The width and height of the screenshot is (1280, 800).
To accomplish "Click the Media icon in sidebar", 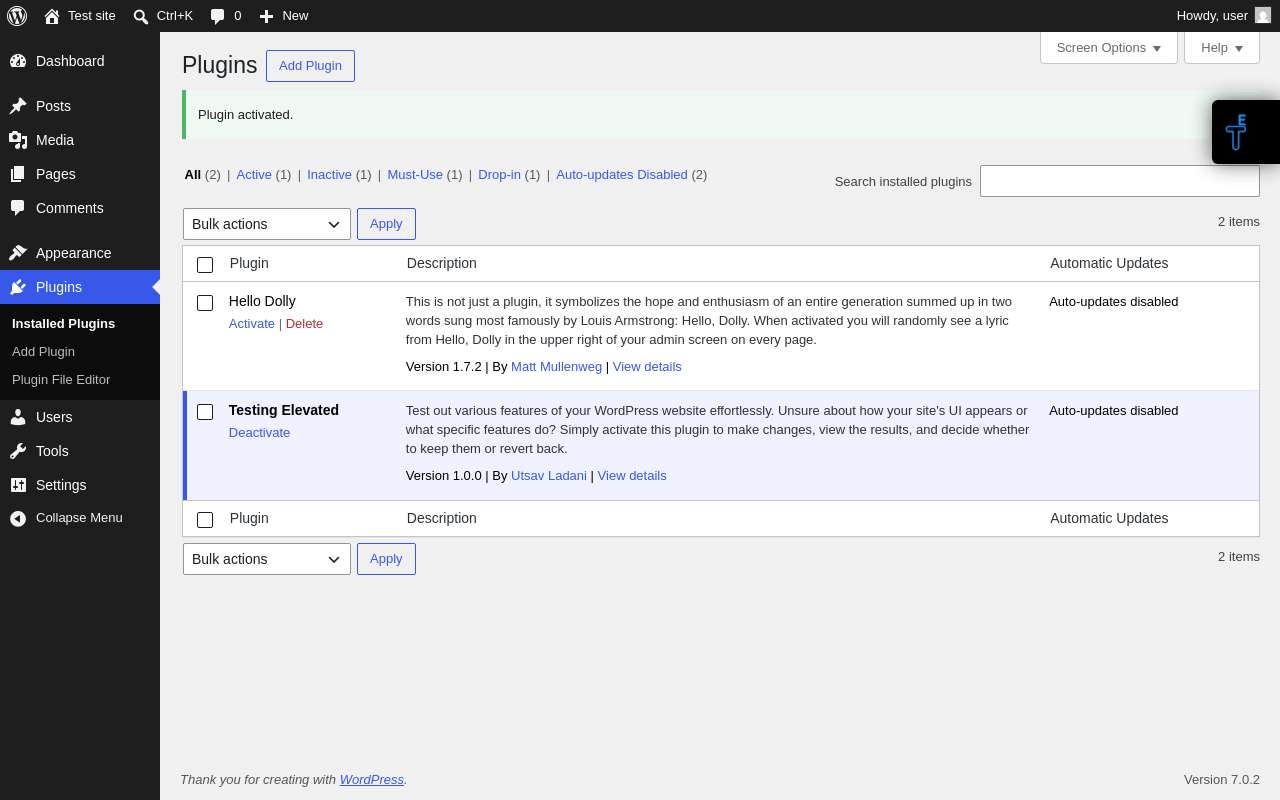I will point(18,140).
